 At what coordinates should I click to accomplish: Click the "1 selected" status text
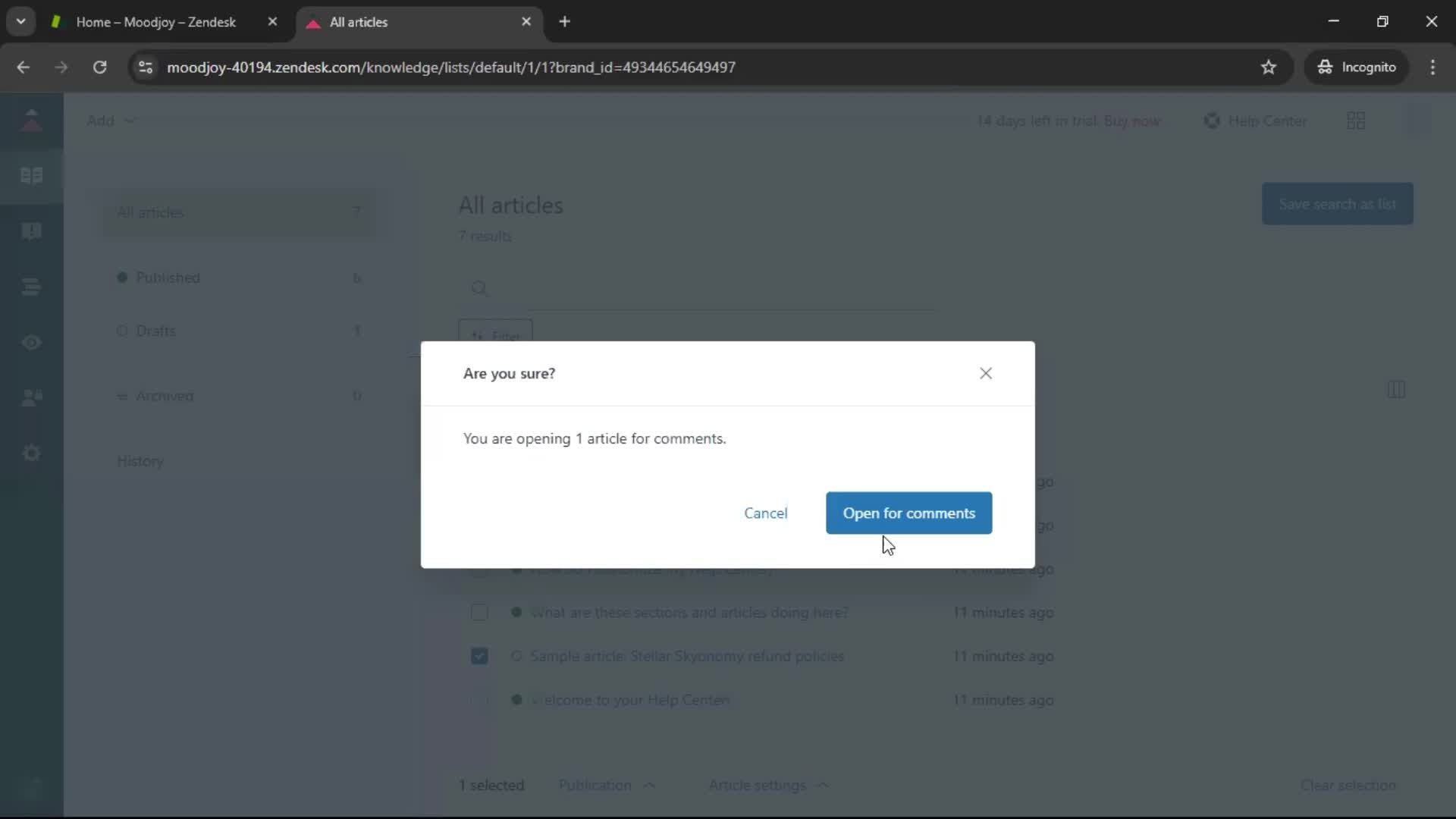tap(491, 785)
